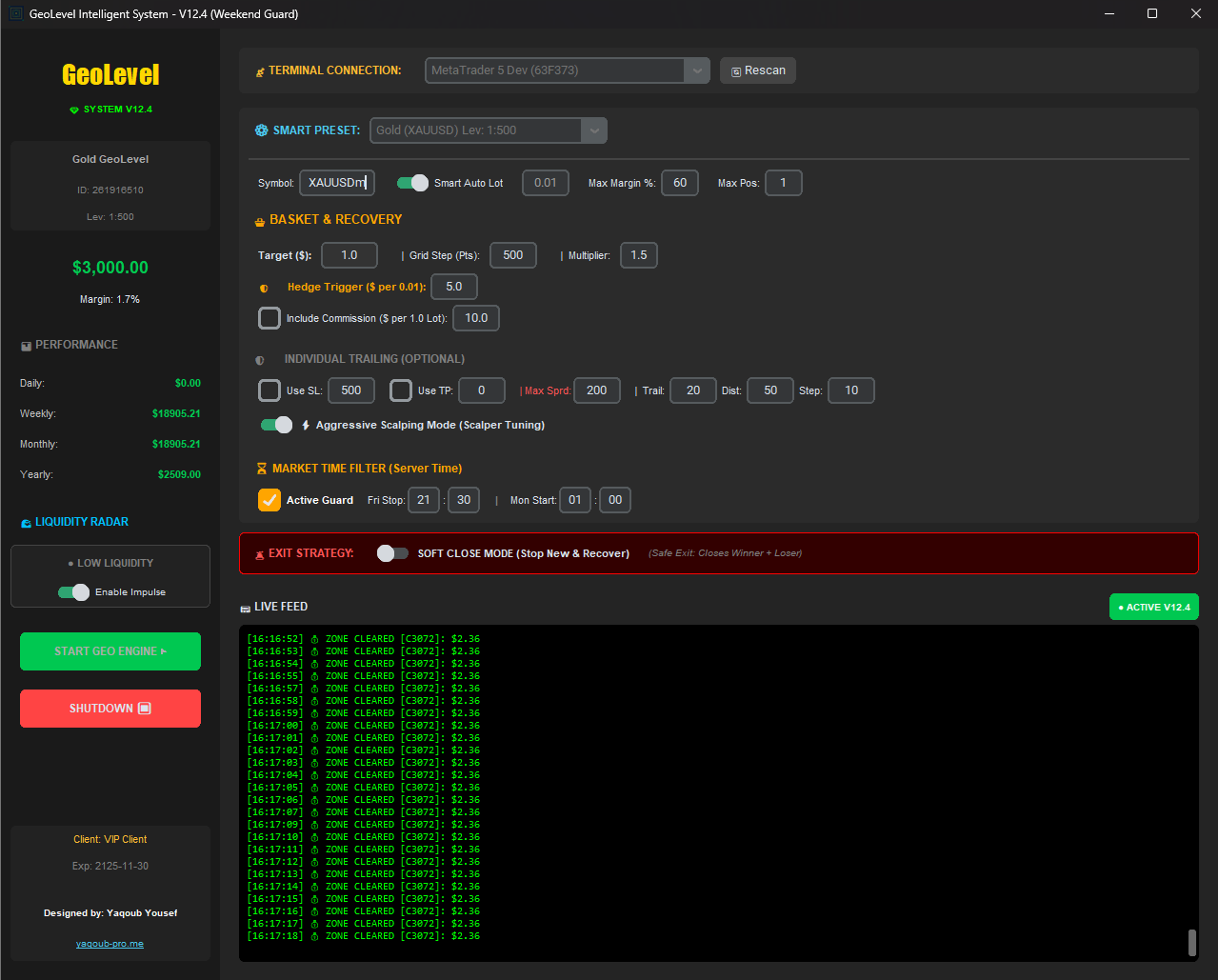Click the lightning bolt beside Aggressive Scalping Mode

(x=305, y=425)
